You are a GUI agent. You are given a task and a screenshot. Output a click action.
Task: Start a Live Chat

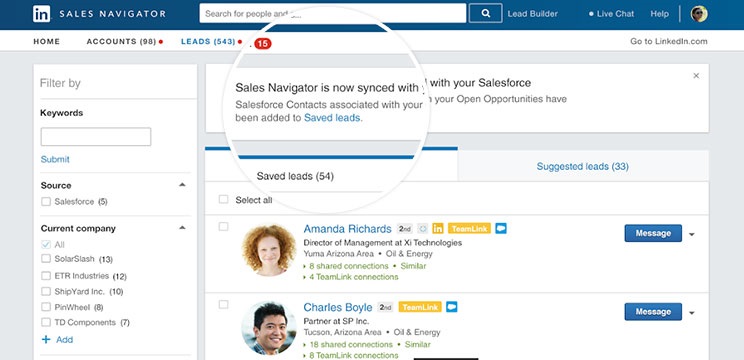pyautogui.click(x=611, y=14)
